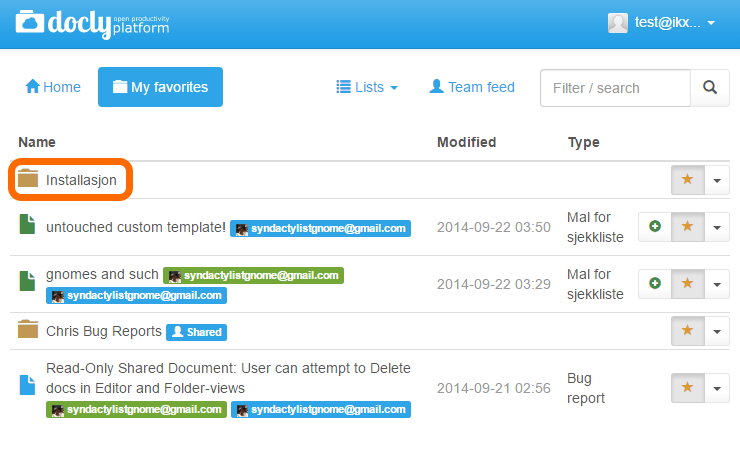Focus the Filter / search input field
Screen dimensions: 740x457
615,88
